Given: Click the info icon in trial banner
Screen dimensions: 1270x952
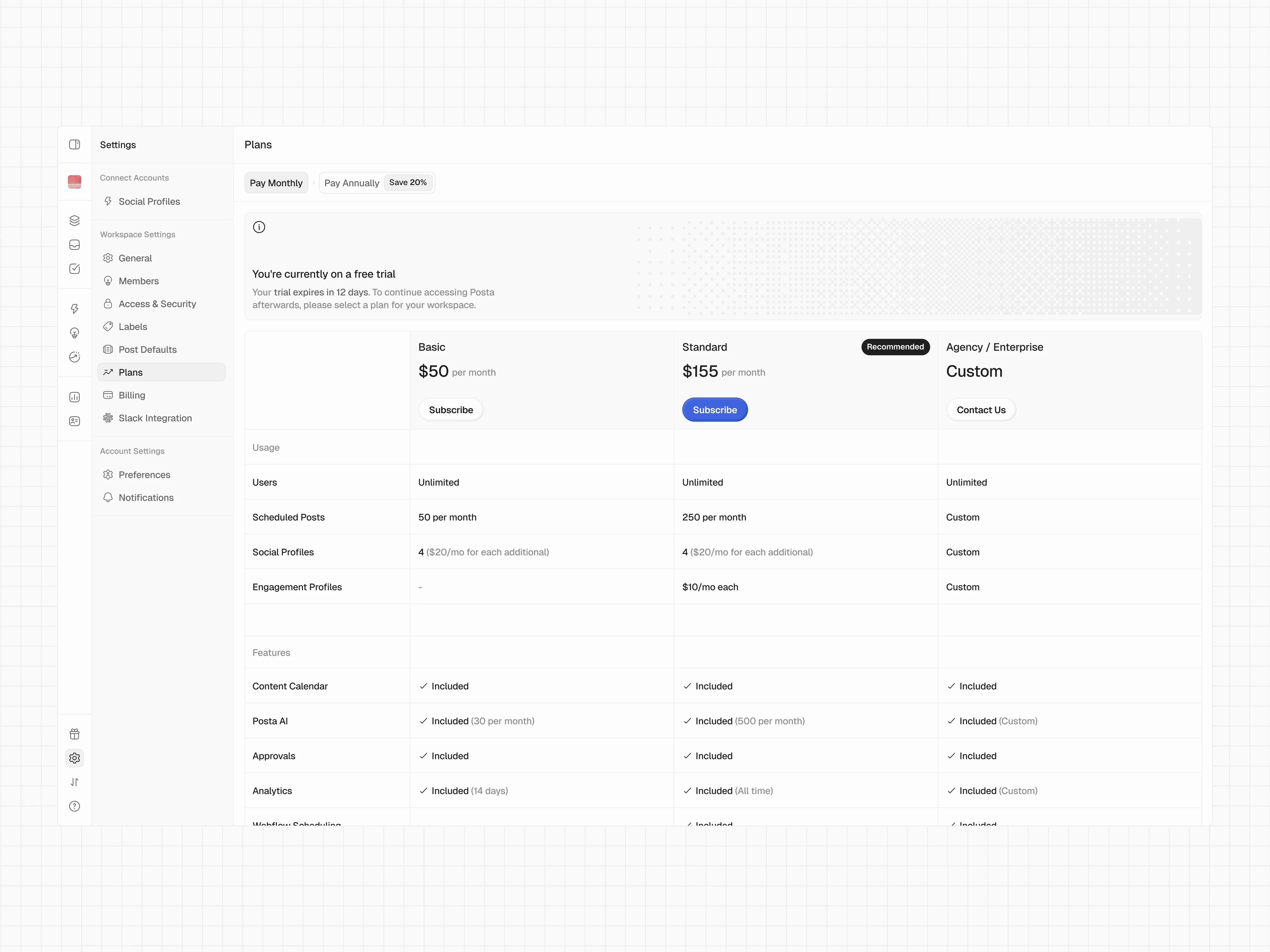Looking at the screenshot, I should [x=259, y=227].
